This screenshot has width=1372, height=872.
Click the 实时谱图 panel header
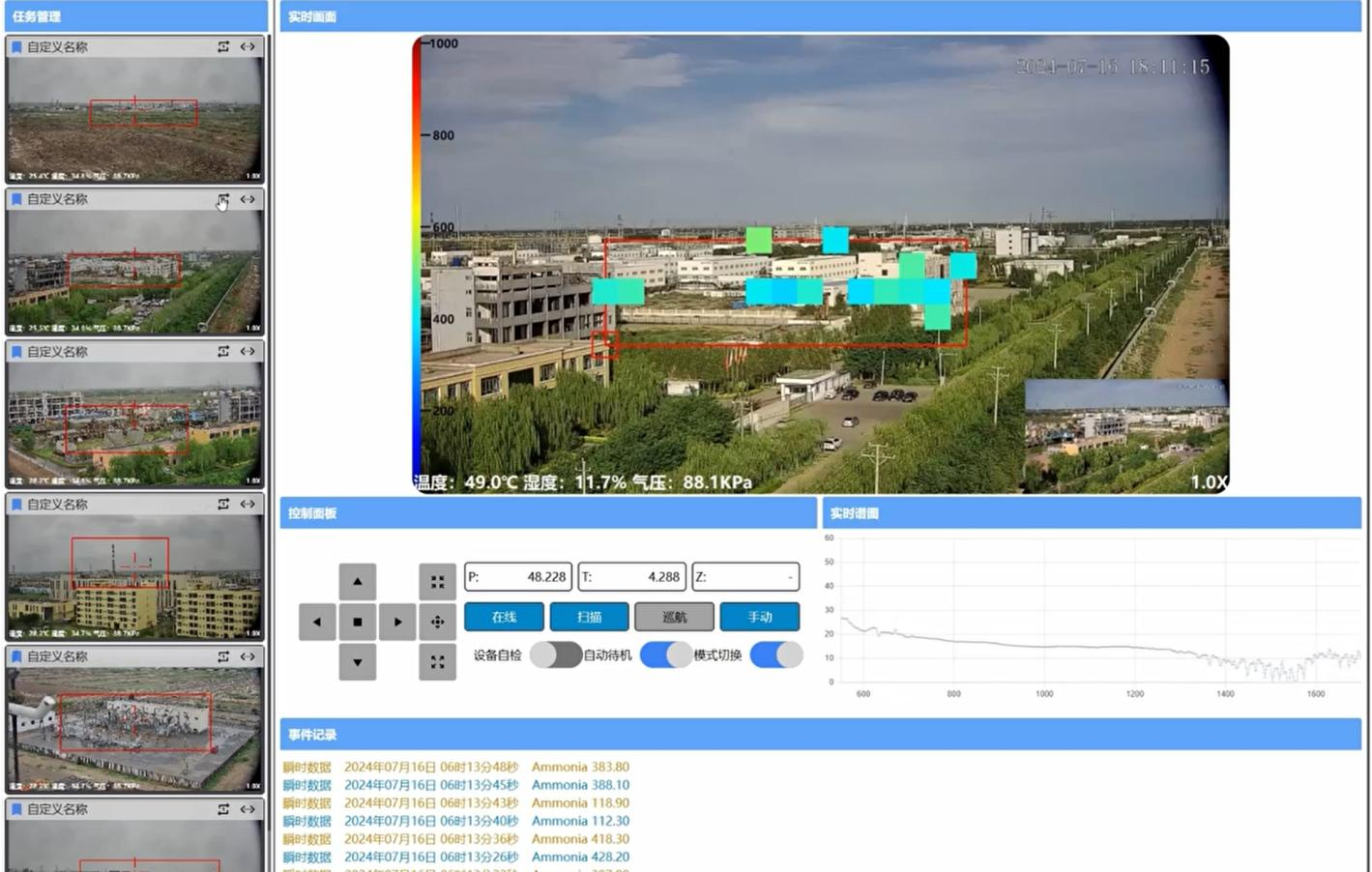coord(1092,513)
